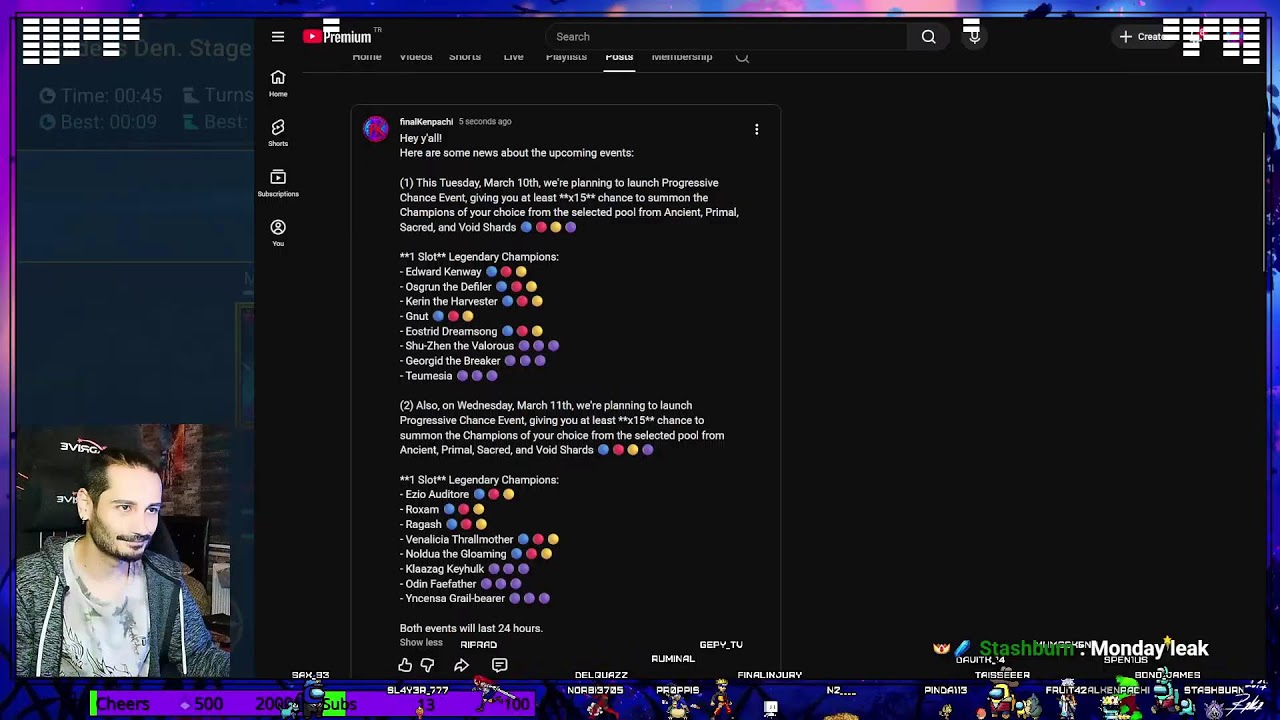Image resolution: width=1280 pixels, height=720 pixels.
Task: Click the streamer webcam feed
Action: tap(123, 552)
